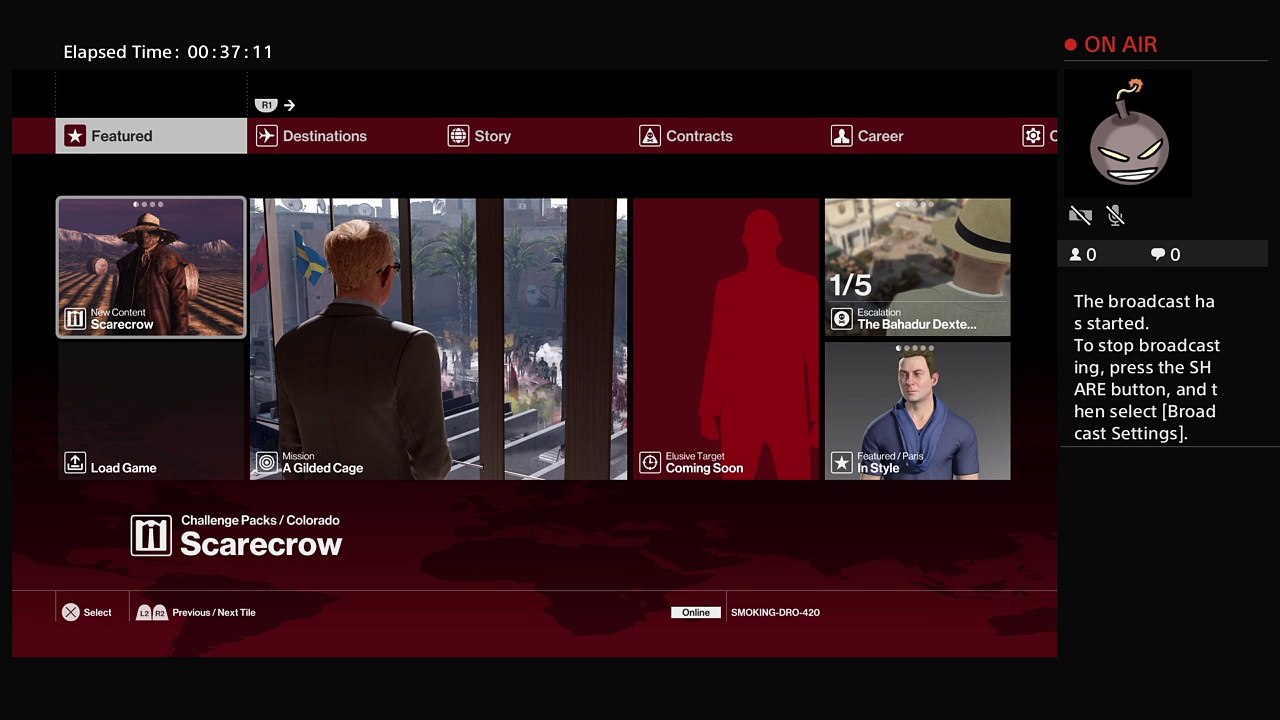Click the Online status badge
The image size is (1280, 720).
(x=696, y=612)
